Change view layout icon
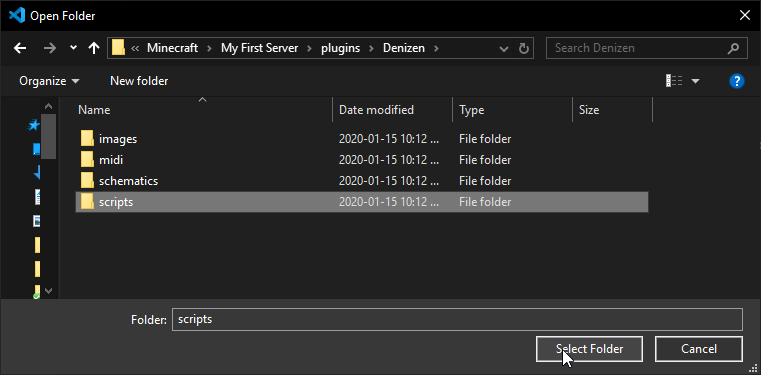This screenshot has width=761, height=375. (x=674, y=81)
